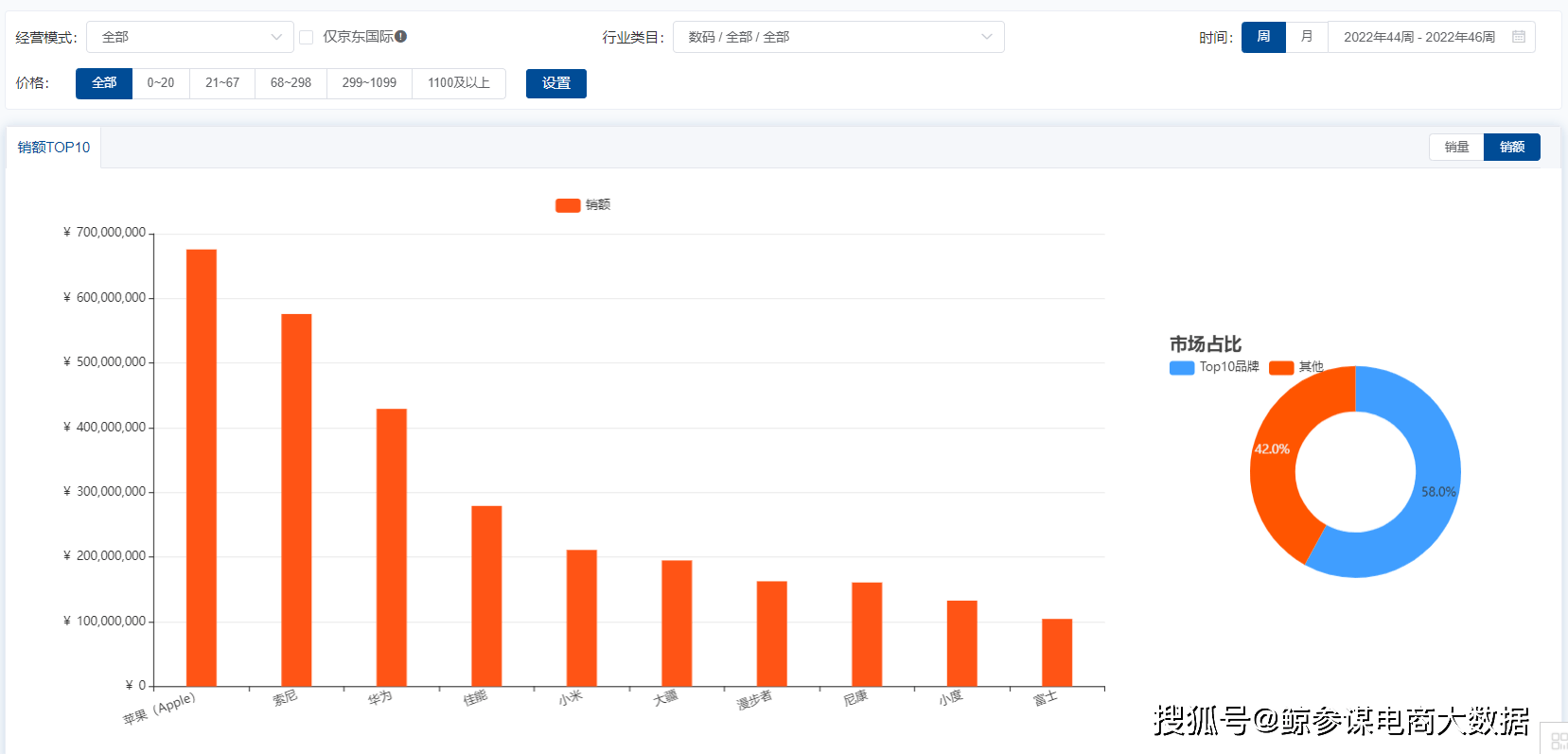
Task: Switch time mode to 月
Action: click(x=1307, y=37)
